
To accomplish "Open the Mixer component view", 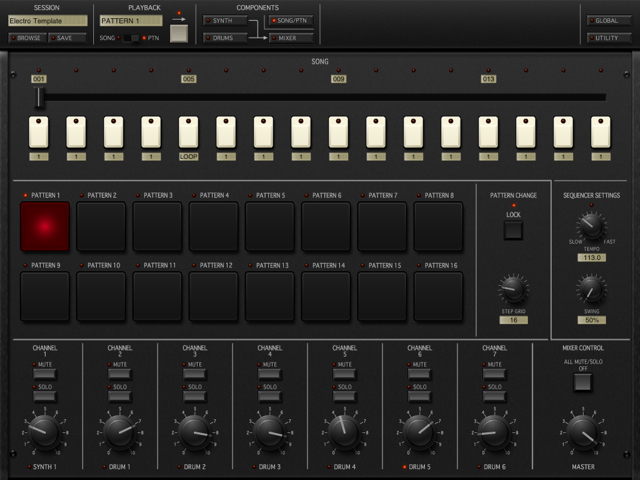I will (290, 38).
